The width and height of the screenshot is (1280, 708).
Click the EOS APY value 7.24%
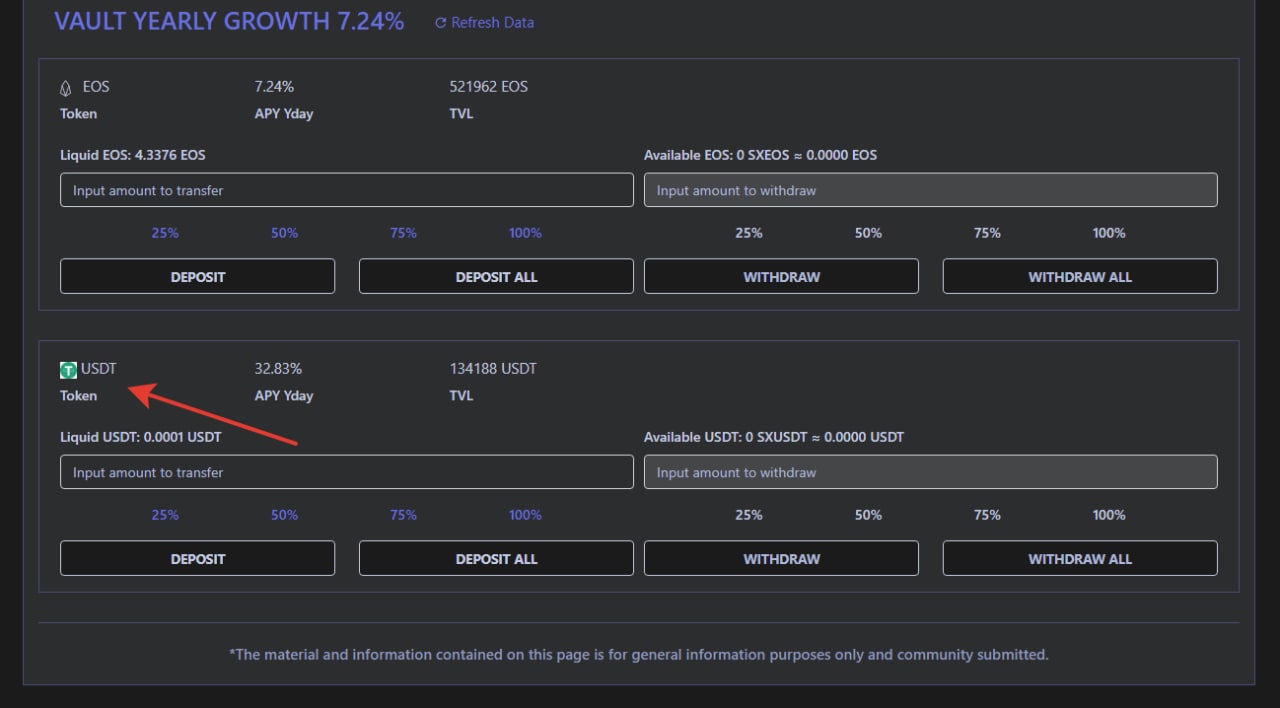(274, 87)
